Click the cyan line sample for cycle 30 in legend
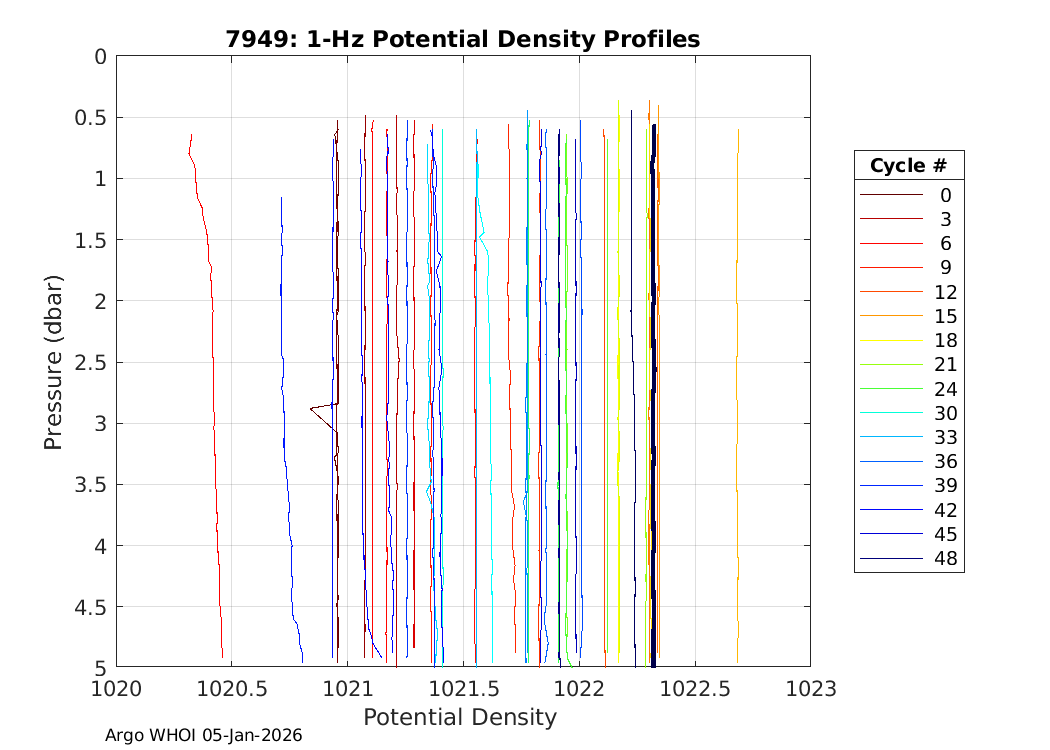This screenshot has height=750, width=1050. pos(890,413)
